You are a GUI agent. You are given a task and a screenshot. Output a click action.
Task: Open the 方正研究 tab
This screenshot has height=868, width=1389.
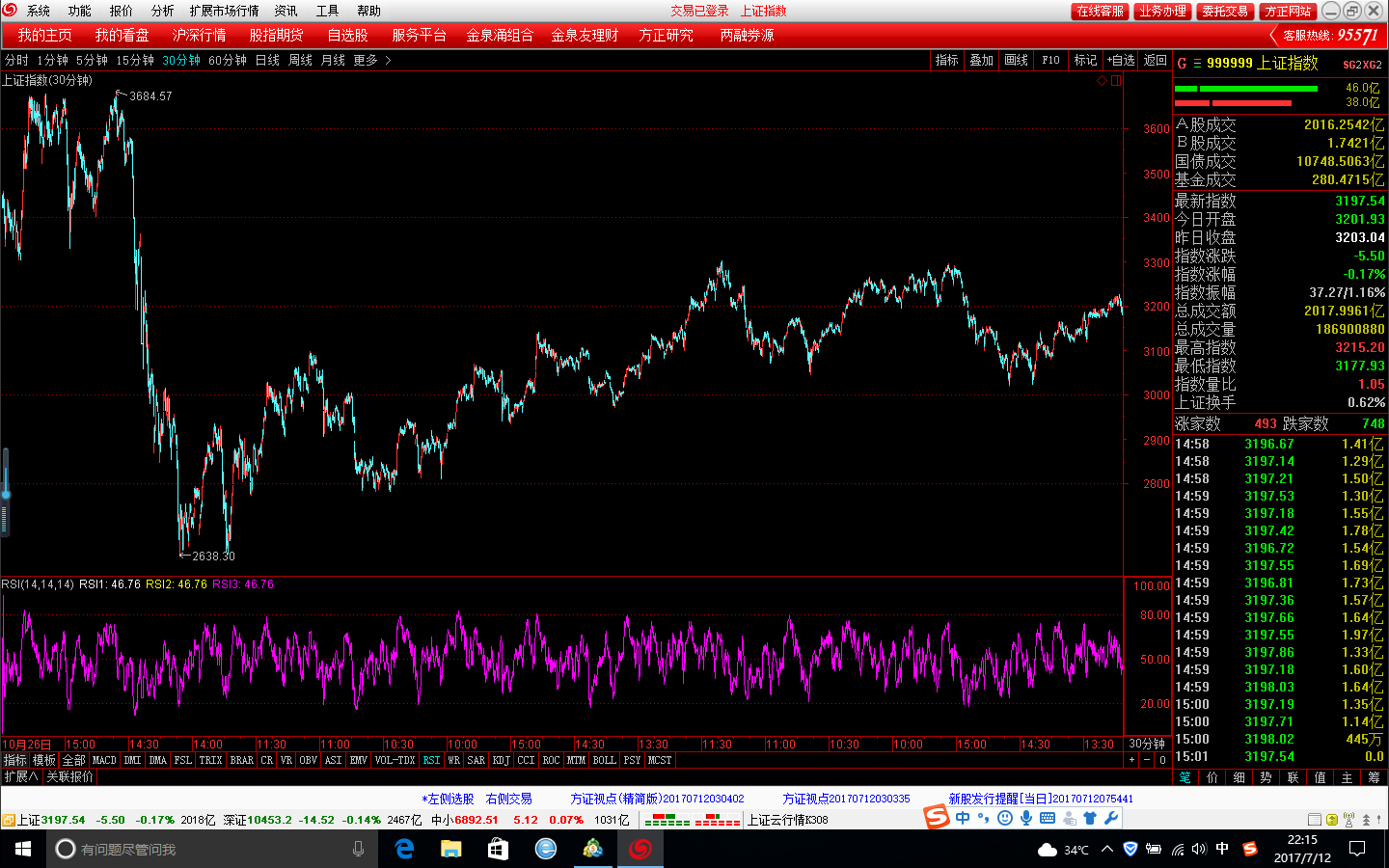(x=666, y=35)
